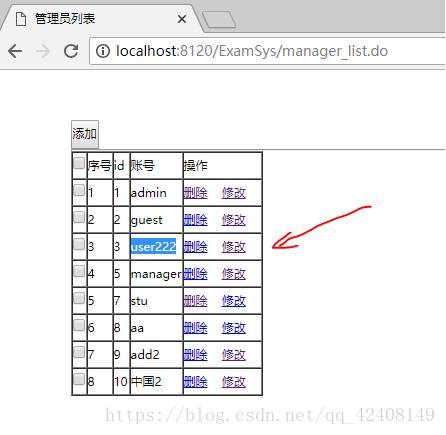Click the stu account cell
Screen dimensions: 446x435
tap(156, 301)
